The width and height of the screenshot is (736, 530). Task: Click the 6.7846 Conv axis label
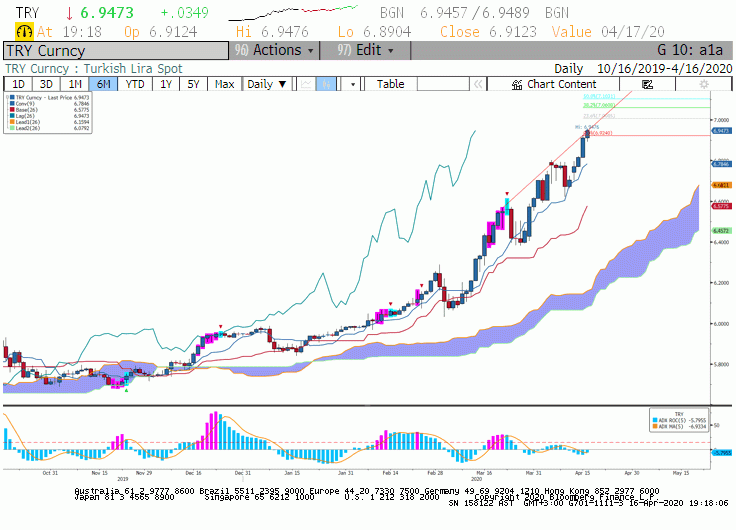pyautogui.click(x=721, y=164)
